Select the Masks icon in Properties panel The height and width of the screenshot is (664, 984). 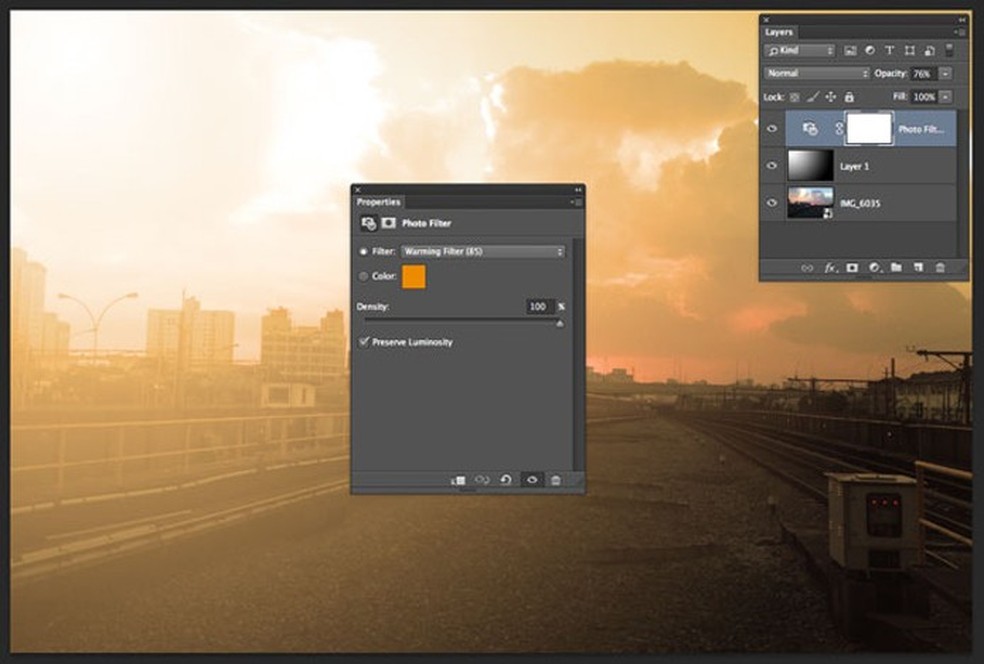point(388,224)
